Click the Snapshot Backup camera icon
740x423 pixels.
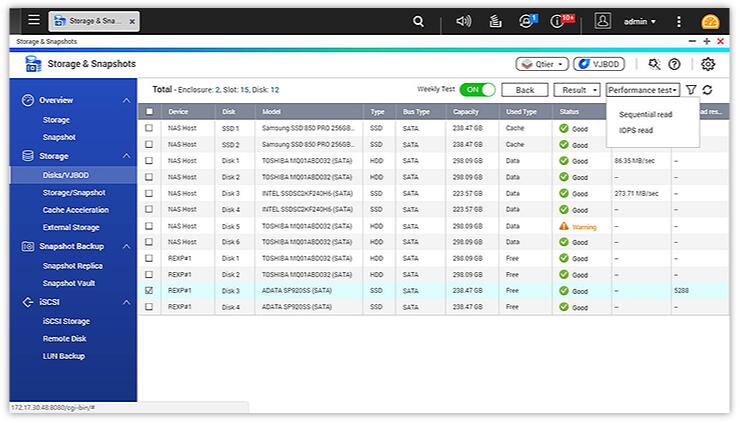(28, 246)
